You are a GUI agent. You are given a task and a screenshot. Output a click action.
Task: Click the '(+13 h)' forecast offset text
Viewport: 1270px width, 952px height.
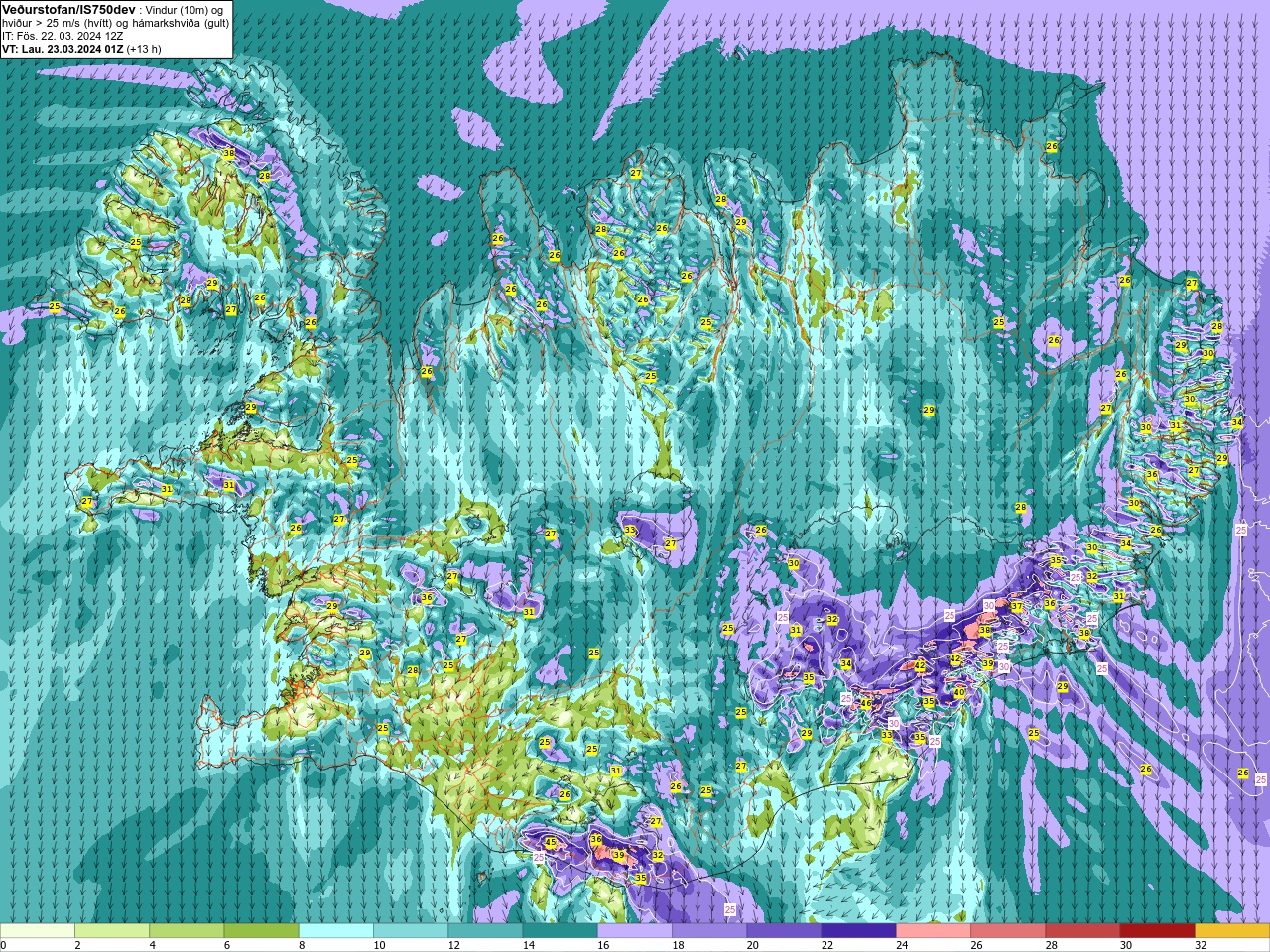pos(145,49)
